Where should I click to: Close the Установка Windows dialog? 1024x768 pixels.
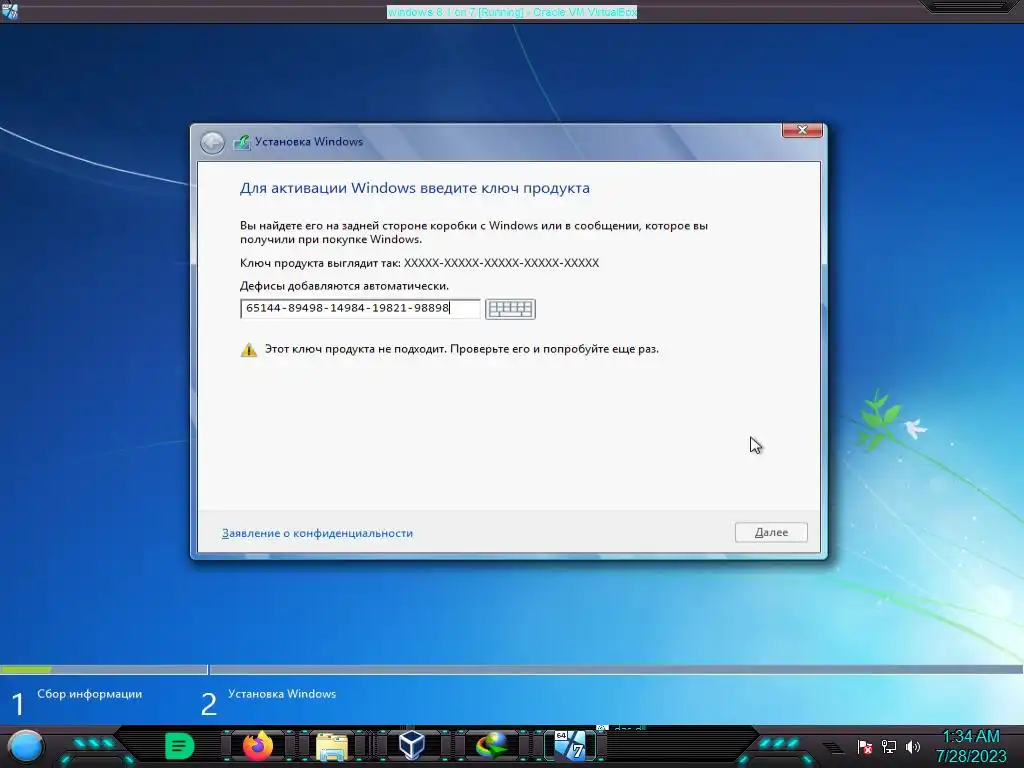point(802,130)
